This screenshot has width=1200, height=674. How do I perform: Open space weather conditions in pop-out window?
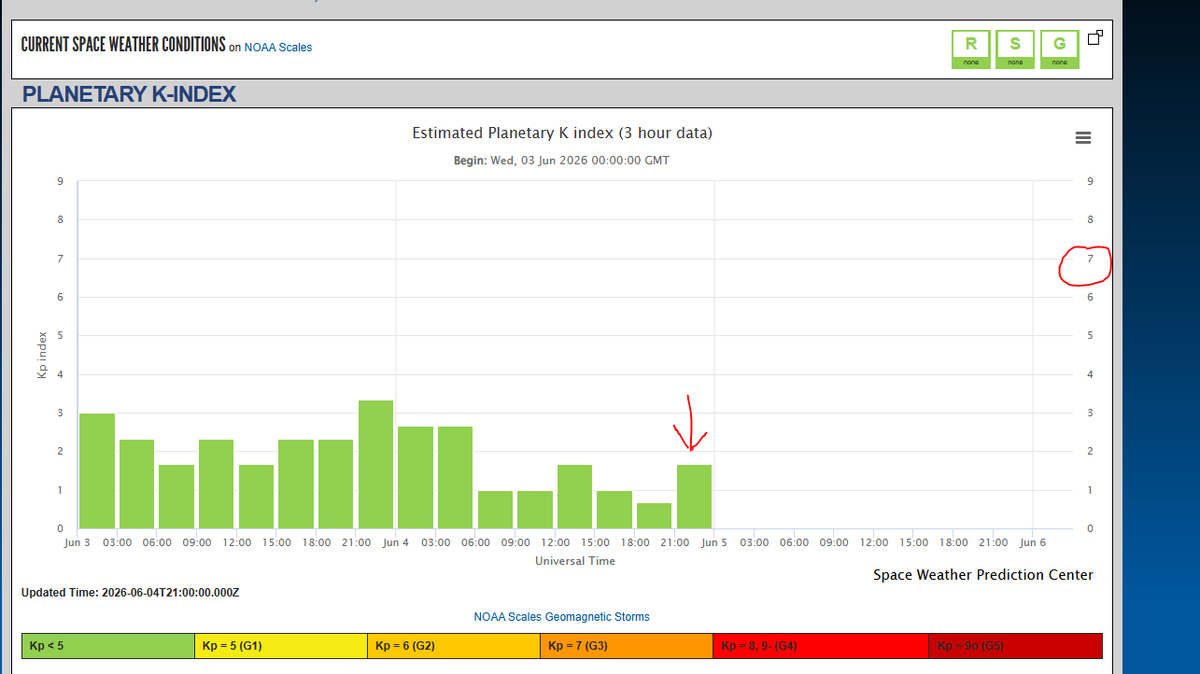click(1096, 39)
